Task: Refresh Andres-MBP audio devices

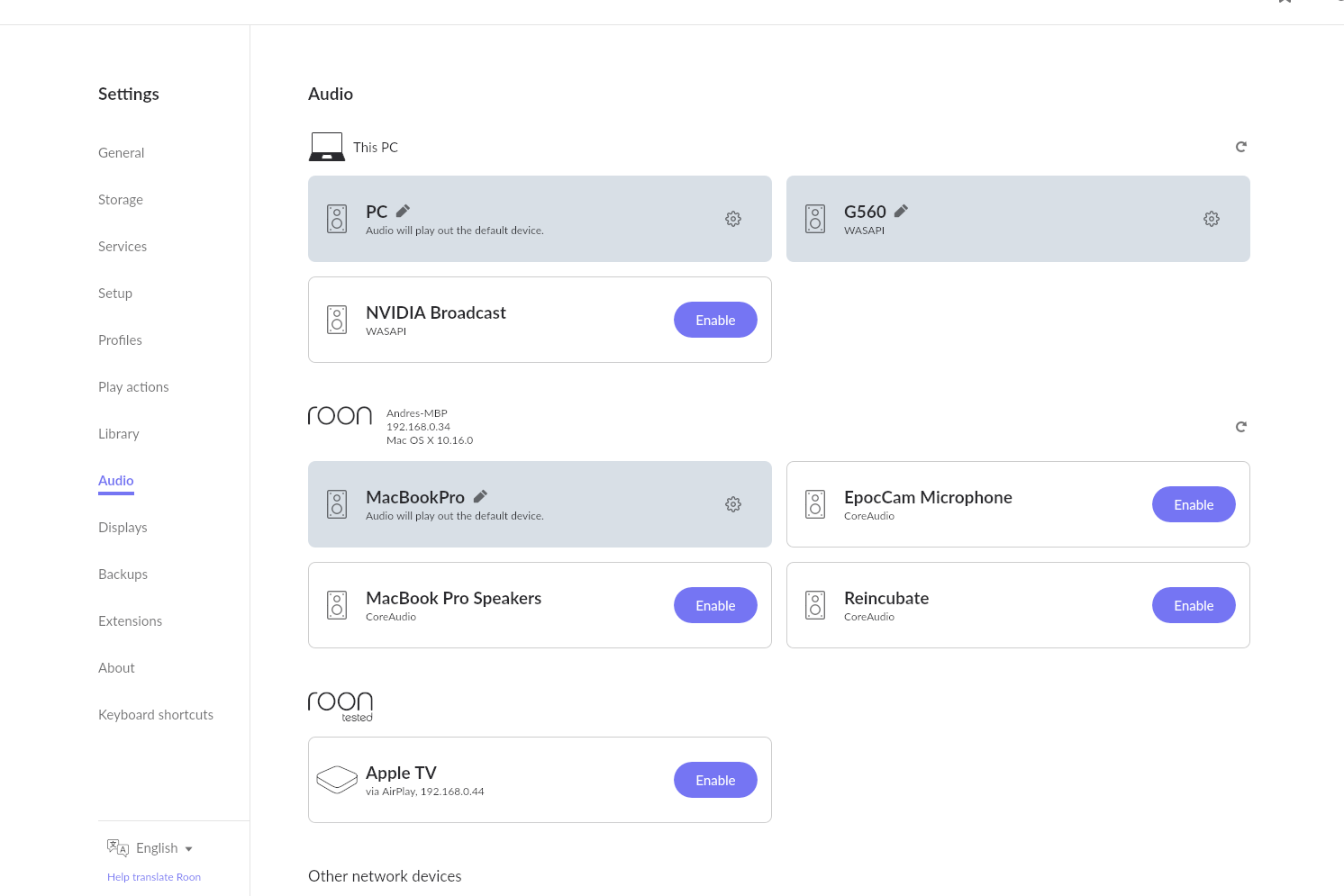Action: pyautogui.click(x=1240, y=427)
